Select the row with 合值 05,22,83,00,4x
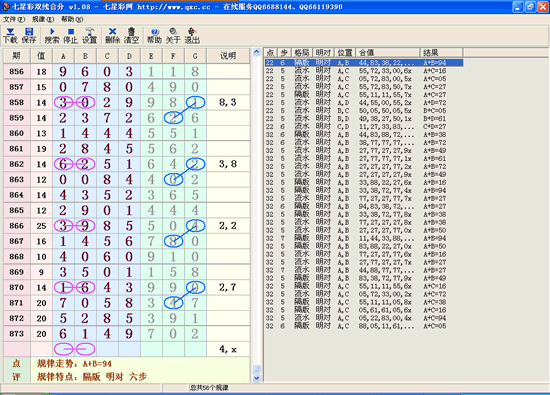550x395 pixels. point(364,318)
